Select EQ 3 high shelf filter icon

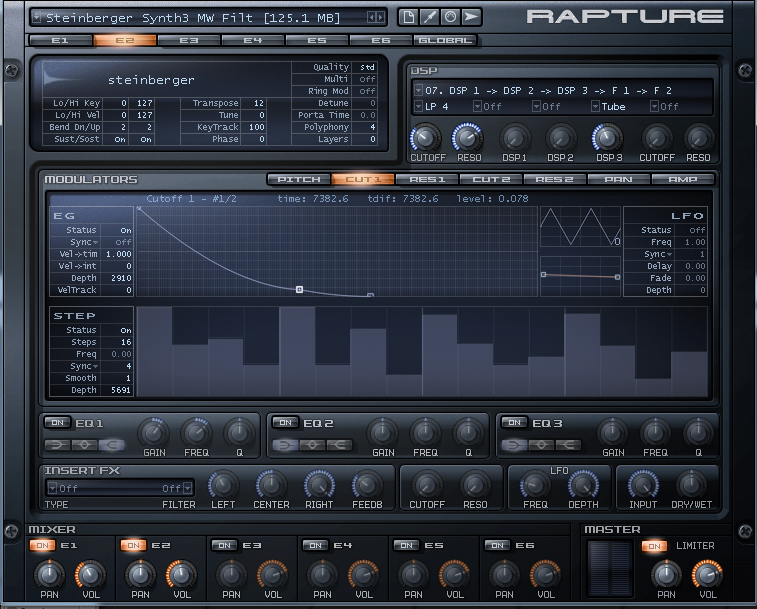coord(568,444)
